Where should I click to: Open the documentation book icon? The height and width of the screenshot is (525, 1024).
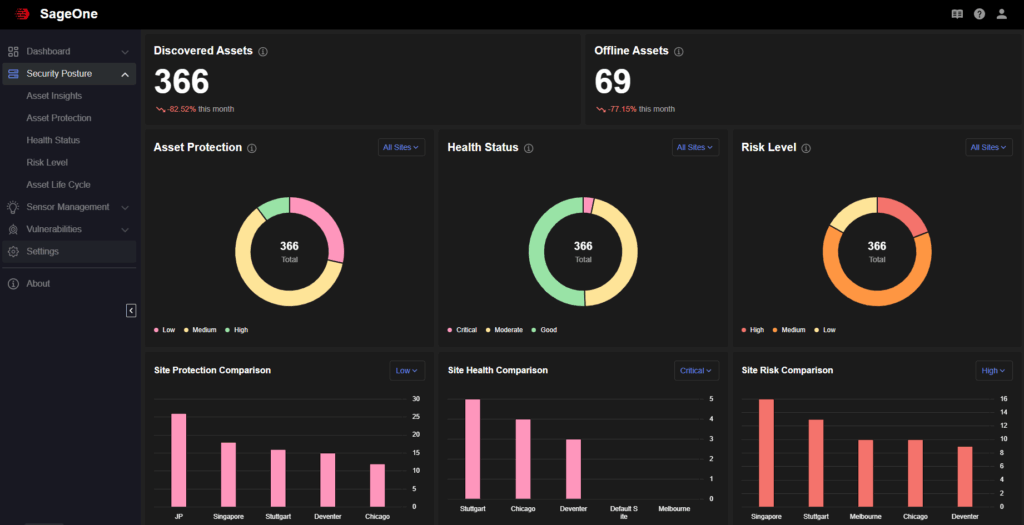point(957,14)
